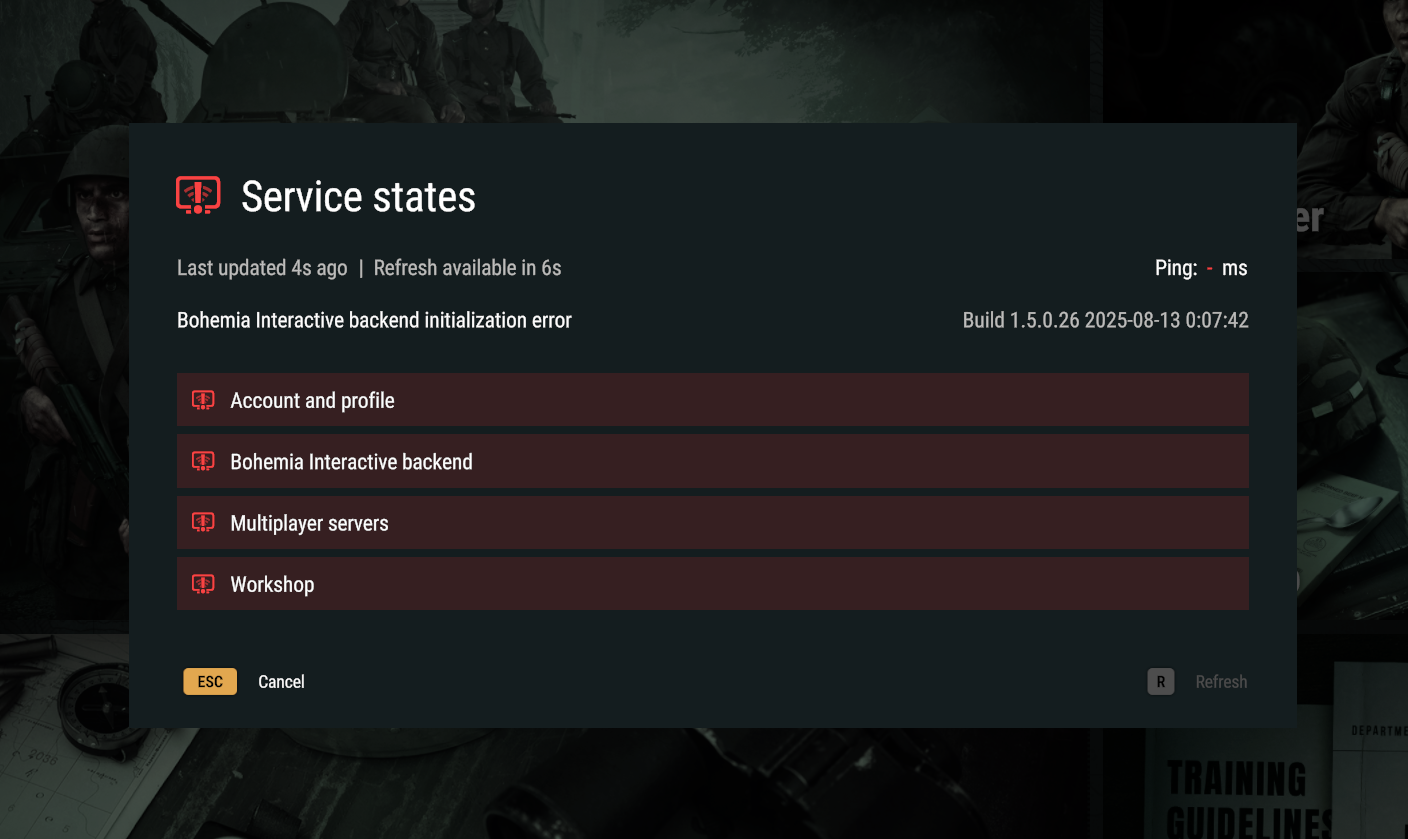
Task: Click the Multiplayer servers status icon
Action: click(203, 523)
